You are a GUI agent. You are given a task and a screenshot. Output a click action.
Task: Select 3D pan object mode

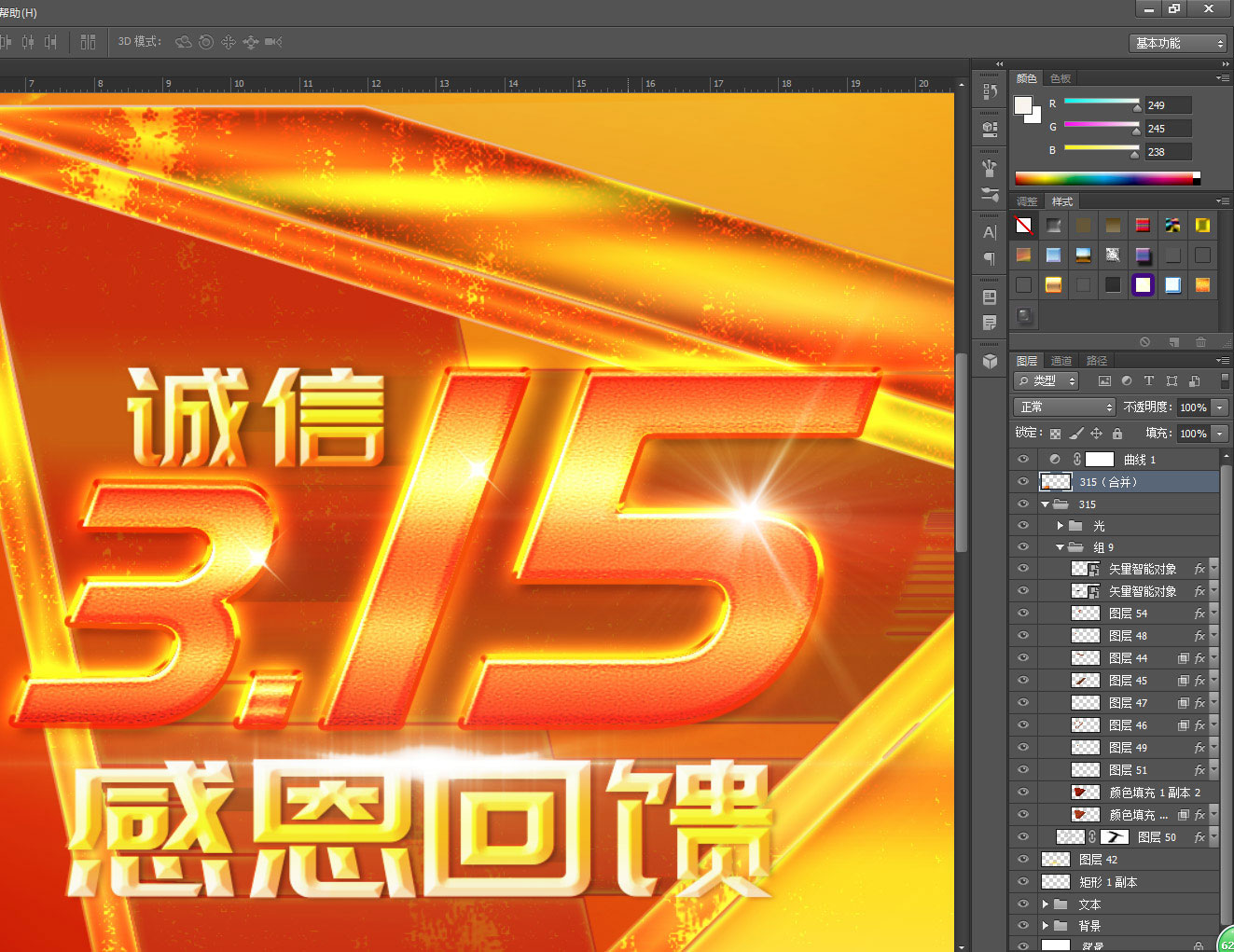coord(229,42)
